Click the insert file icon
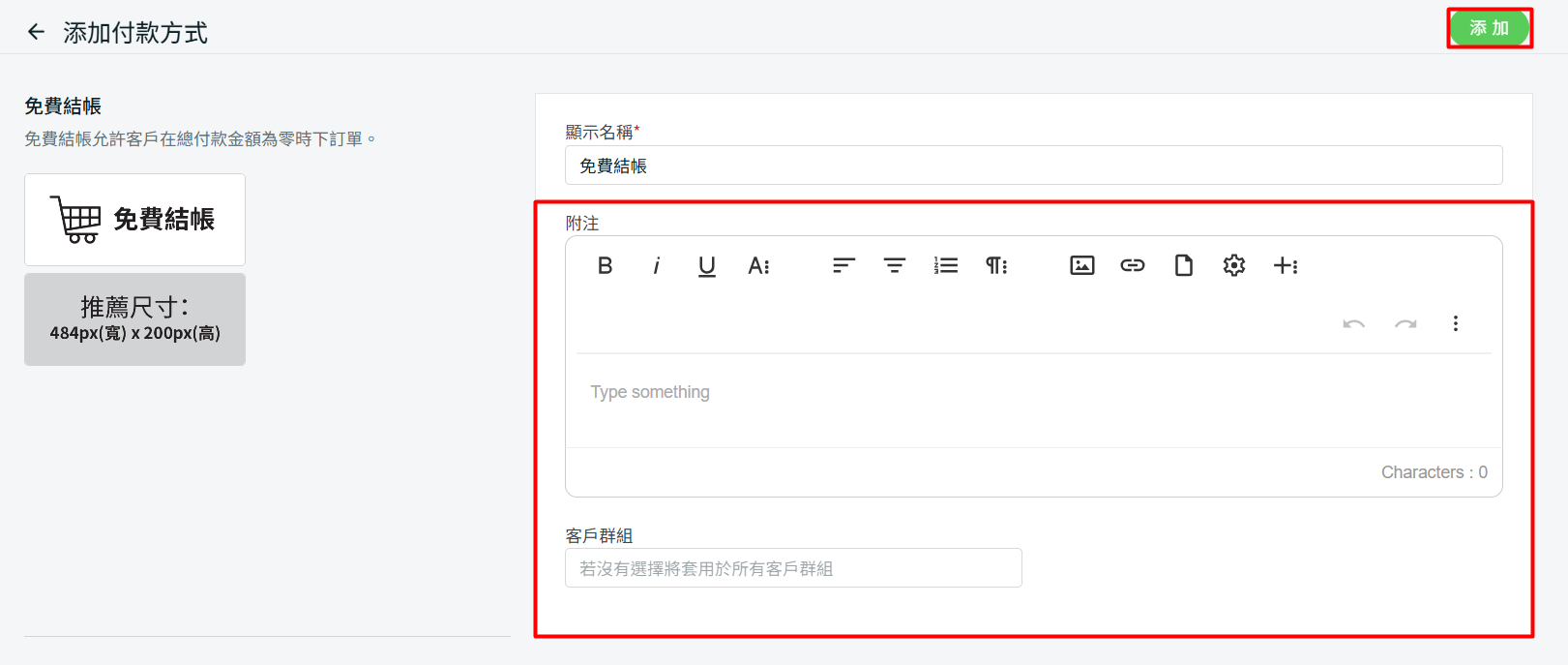The image size is (1568, 665). (x=1183, y=265)
